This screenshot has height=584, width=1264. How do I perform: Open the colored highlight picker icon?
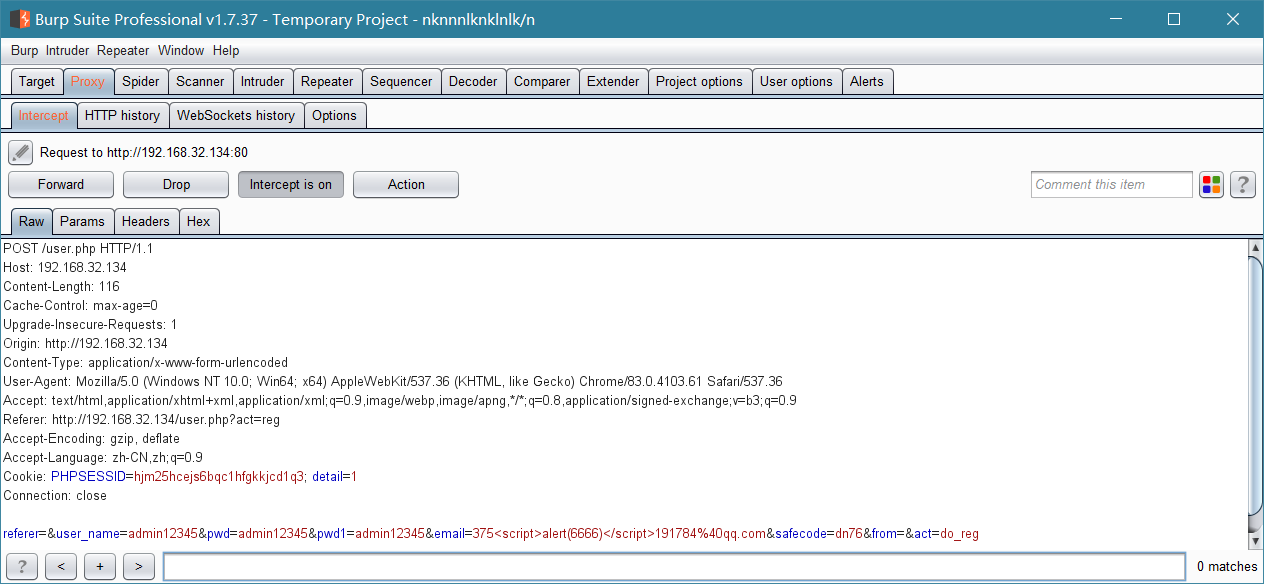click(1211, 184)
